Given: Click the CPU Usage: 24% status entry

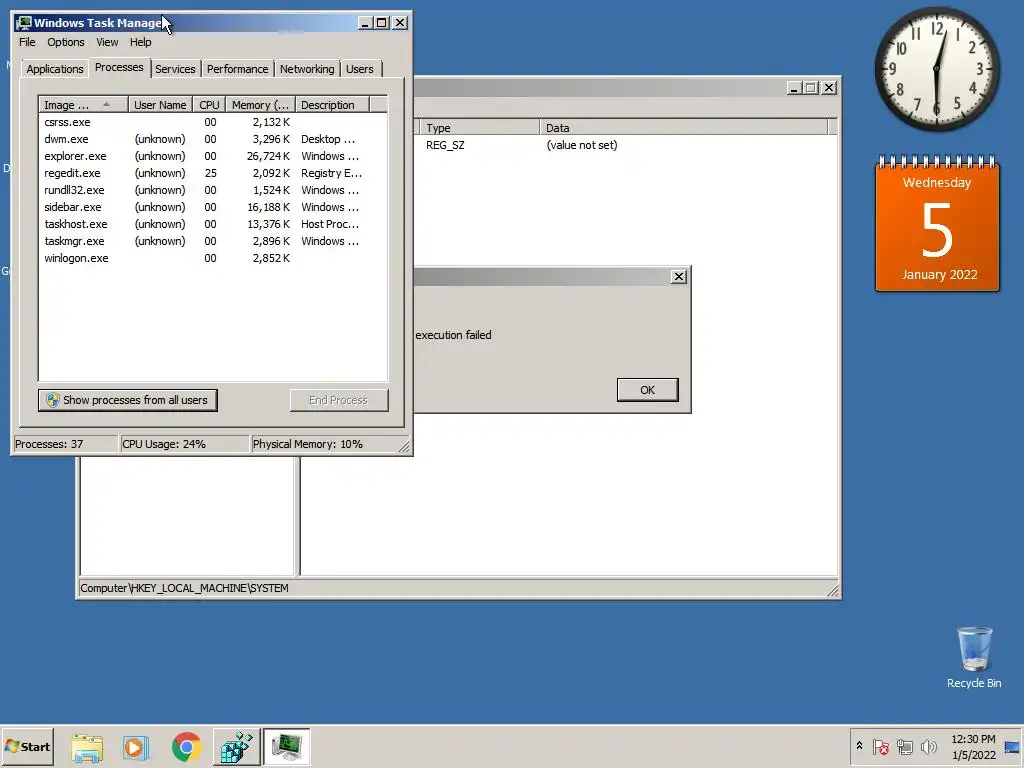Looking at the screenshot, I should [185, 444].
